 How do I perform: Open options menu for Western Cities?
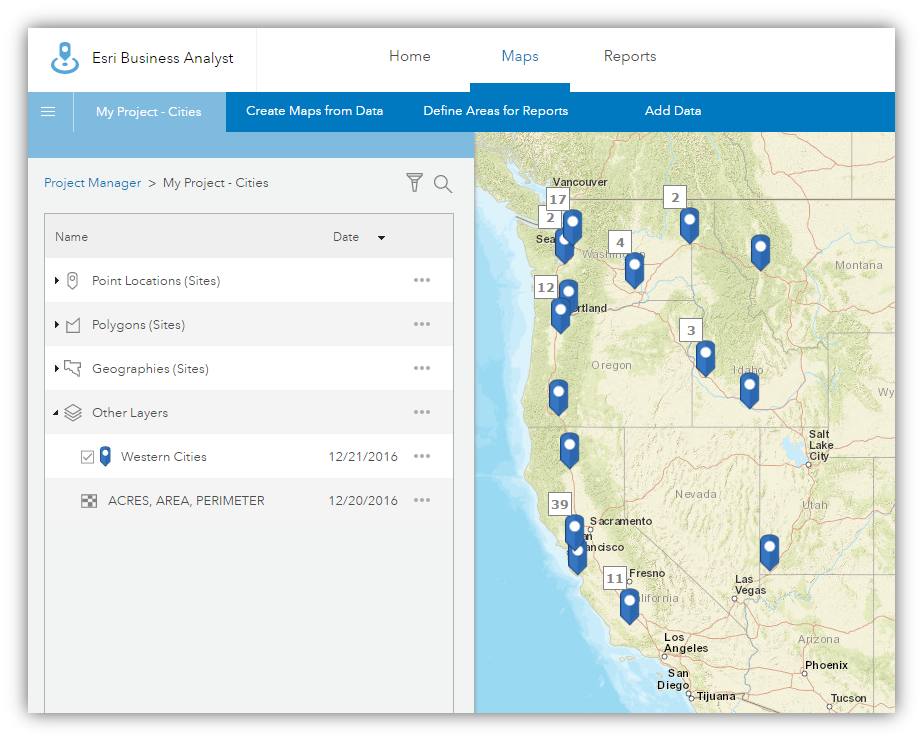pos(421,456)
